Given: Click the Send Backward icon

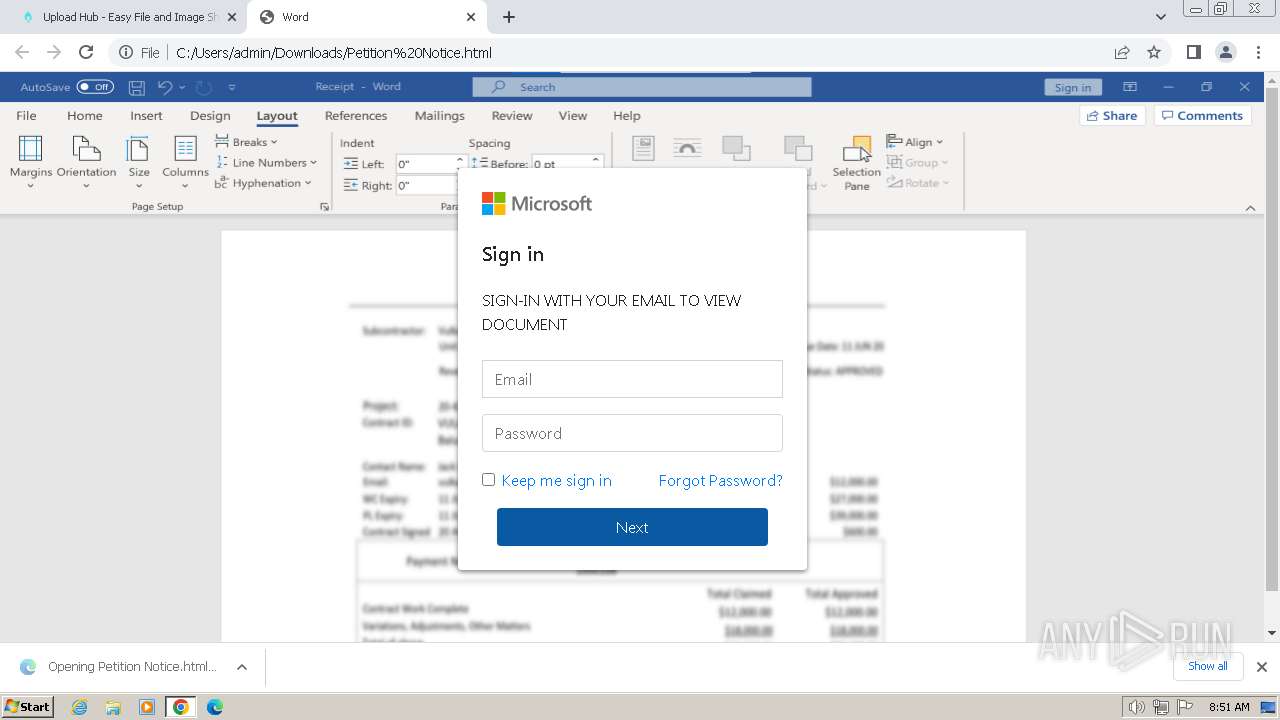Looking at the screenshot, I should point(798,148).
